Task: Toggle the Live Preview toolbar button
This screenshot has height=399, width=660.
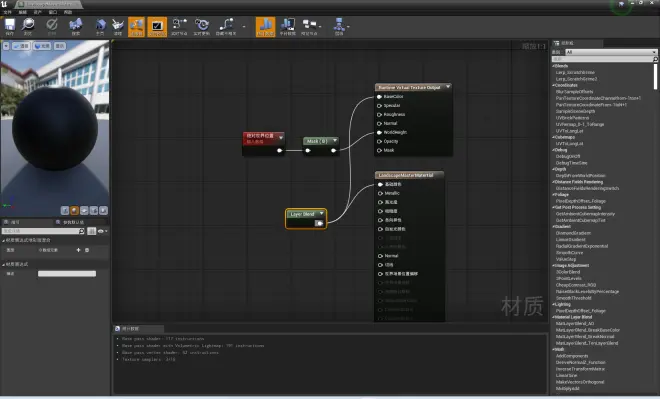Action: click(x=157, y=27)
